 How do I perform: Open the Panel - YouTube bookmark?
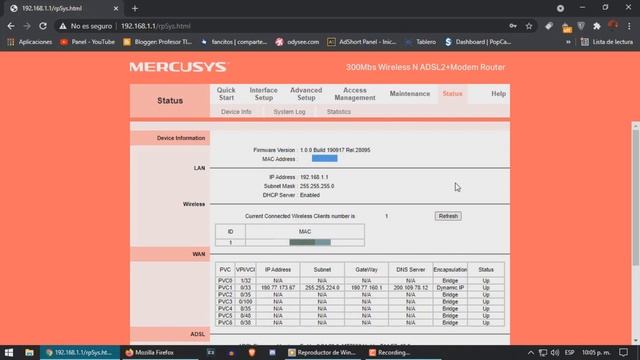click(87, 42)
